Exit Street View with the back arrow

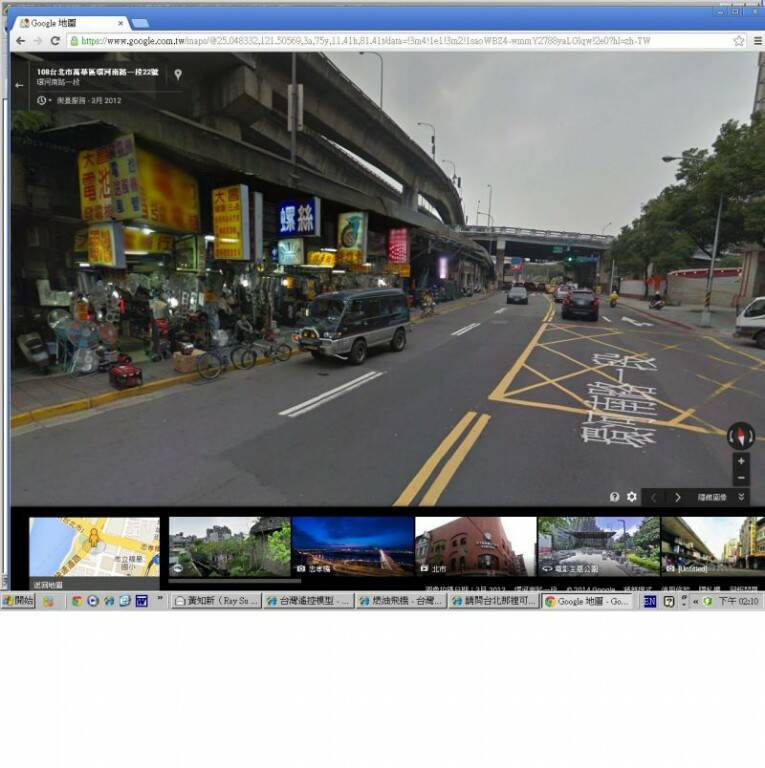[x=19, y=85]
